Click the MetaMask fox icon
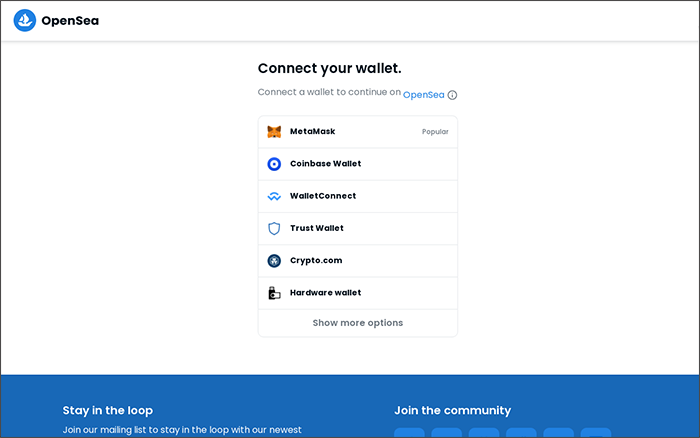Screen dimensions: 700x438 [274, 132]
